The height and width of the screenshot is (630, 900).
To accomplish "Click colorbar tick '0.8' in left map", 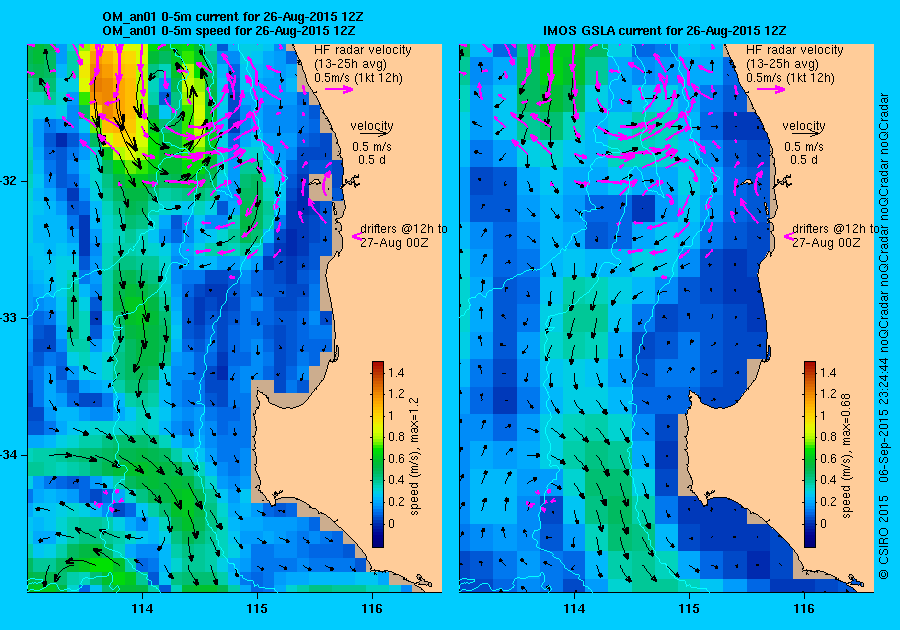I will (x=396, y=437).
